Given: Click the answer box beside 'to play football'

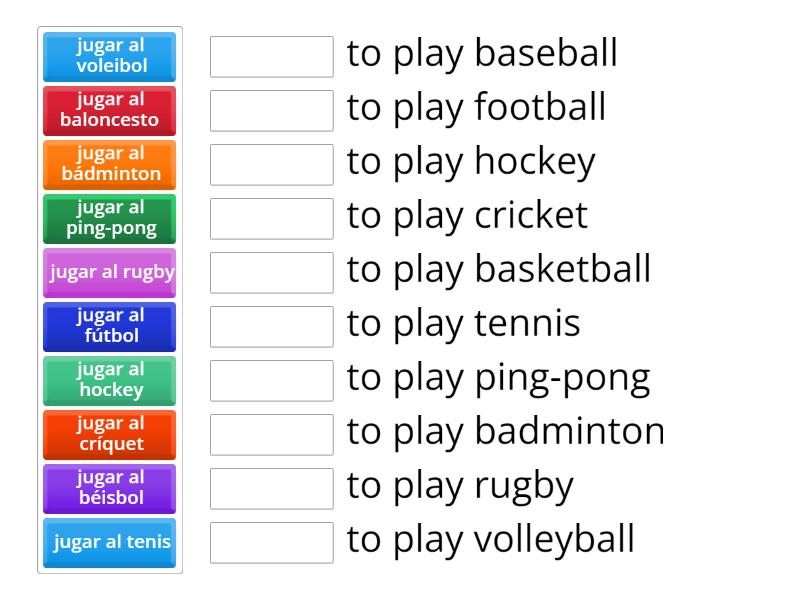Looking at the screenshot, I should pyautogui.click(x=271, y=111).
